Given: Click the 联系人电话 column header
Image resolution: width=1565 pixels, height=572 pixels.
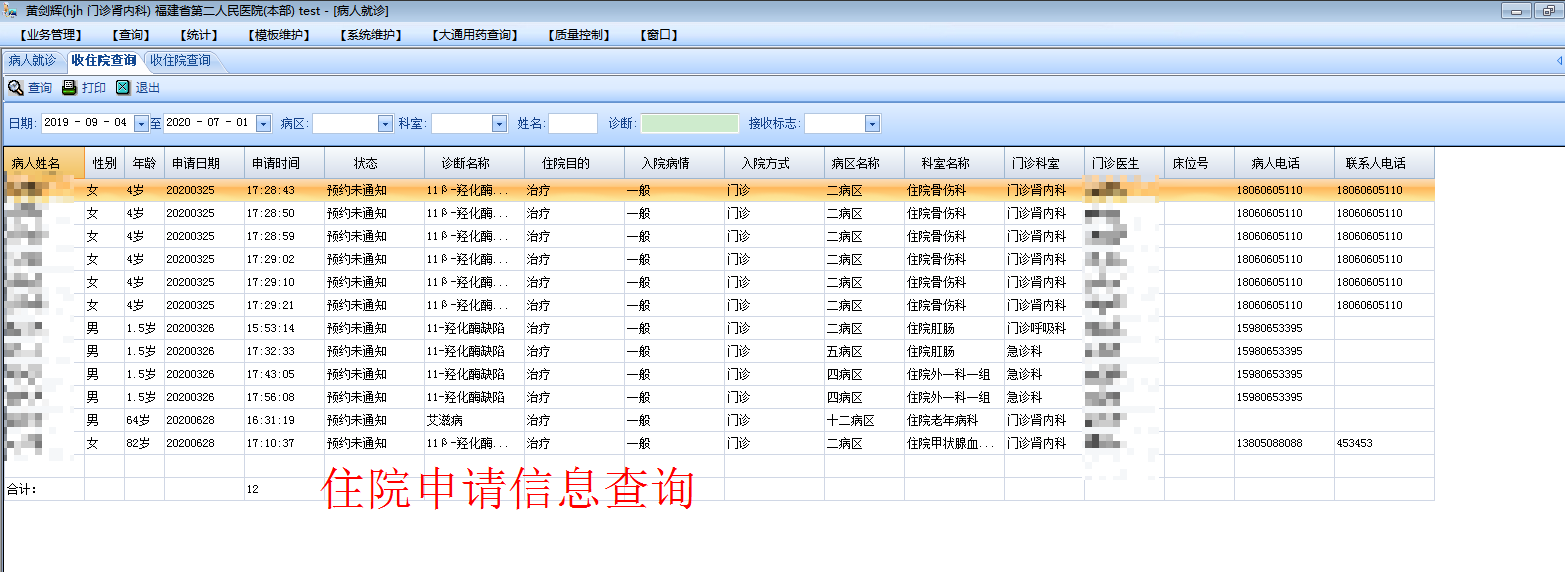Looking at the screenshot, I should [x=1384, y=163].
